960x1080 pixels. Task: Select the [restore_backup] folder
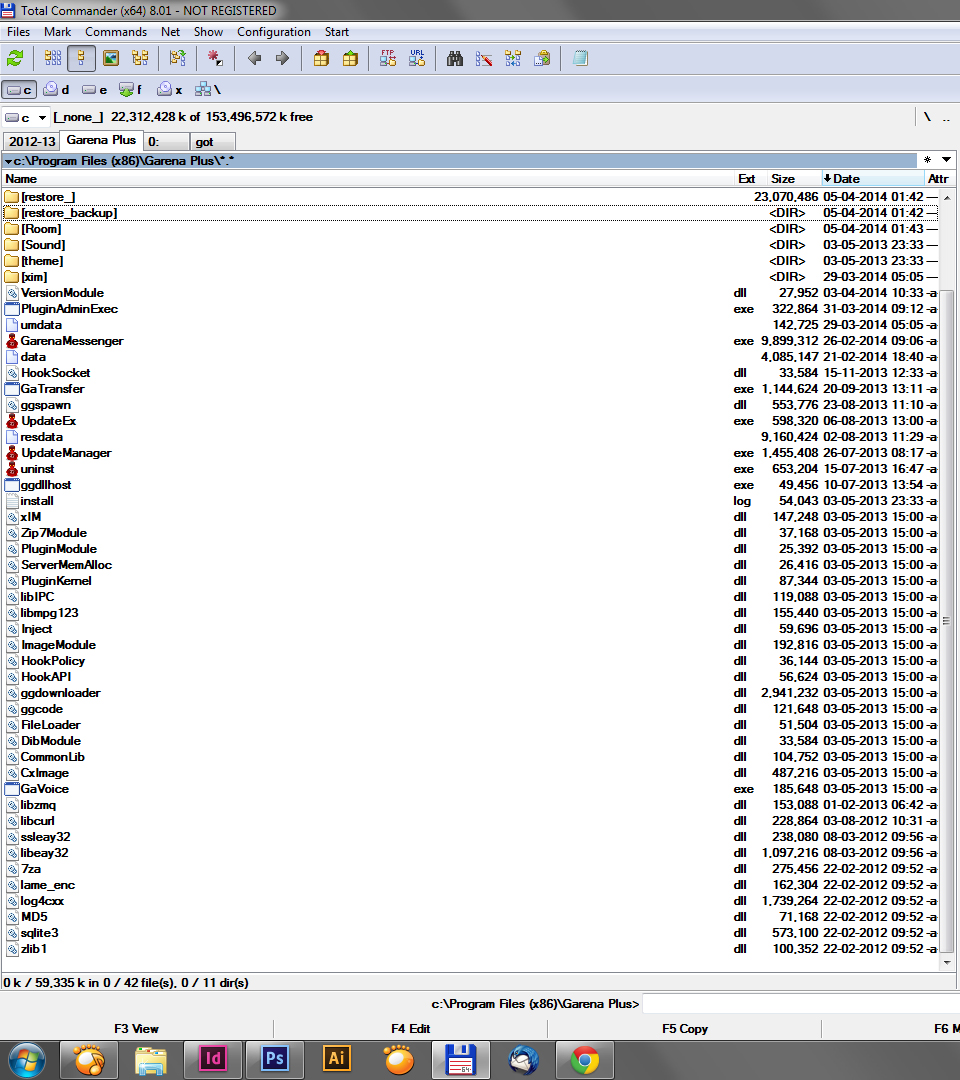click(470, 213)
